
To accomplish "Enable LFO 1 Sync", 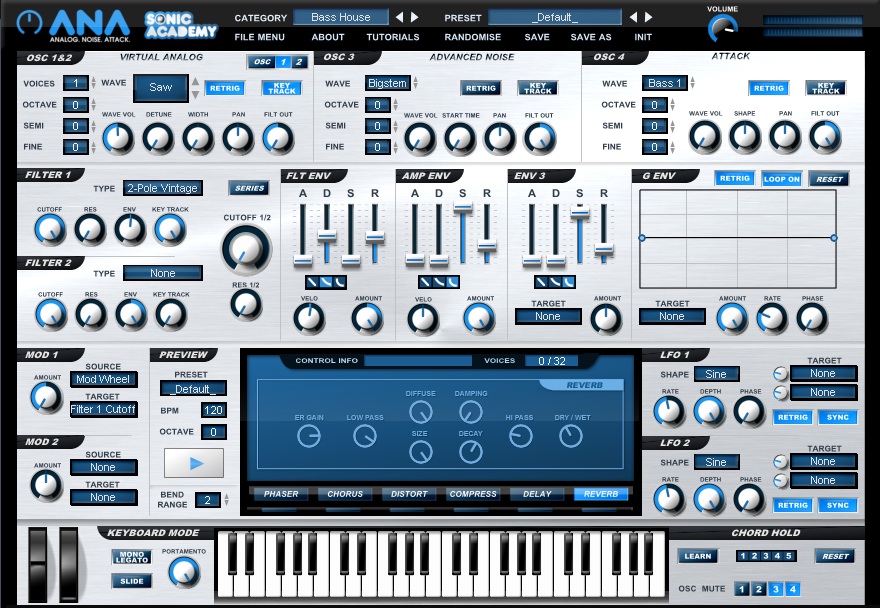I will (838, 417).
